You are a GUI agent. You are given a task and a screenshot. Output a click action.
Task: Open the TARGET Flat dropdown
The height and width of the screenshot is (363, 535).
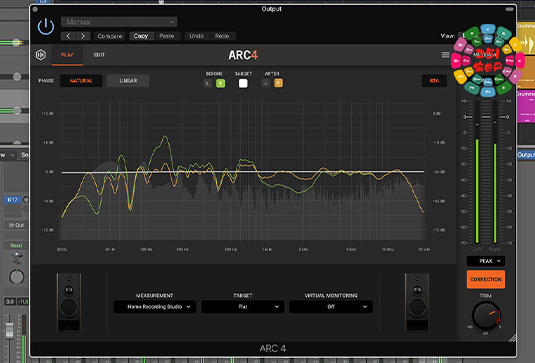pyautogui.click(x=243, y=307)
